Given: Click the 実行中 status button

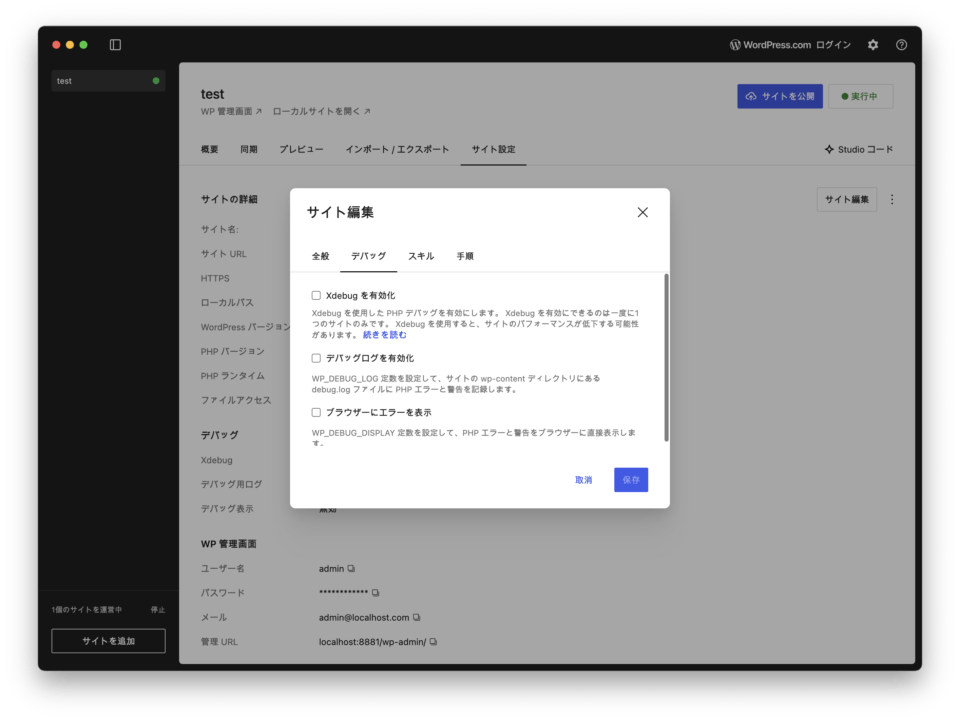Looking at the screenshot, I should point(860,96).
